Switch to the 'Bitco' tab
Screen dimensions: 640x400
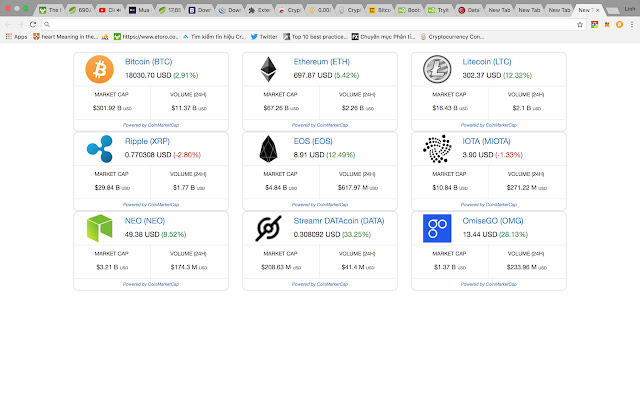380,10
